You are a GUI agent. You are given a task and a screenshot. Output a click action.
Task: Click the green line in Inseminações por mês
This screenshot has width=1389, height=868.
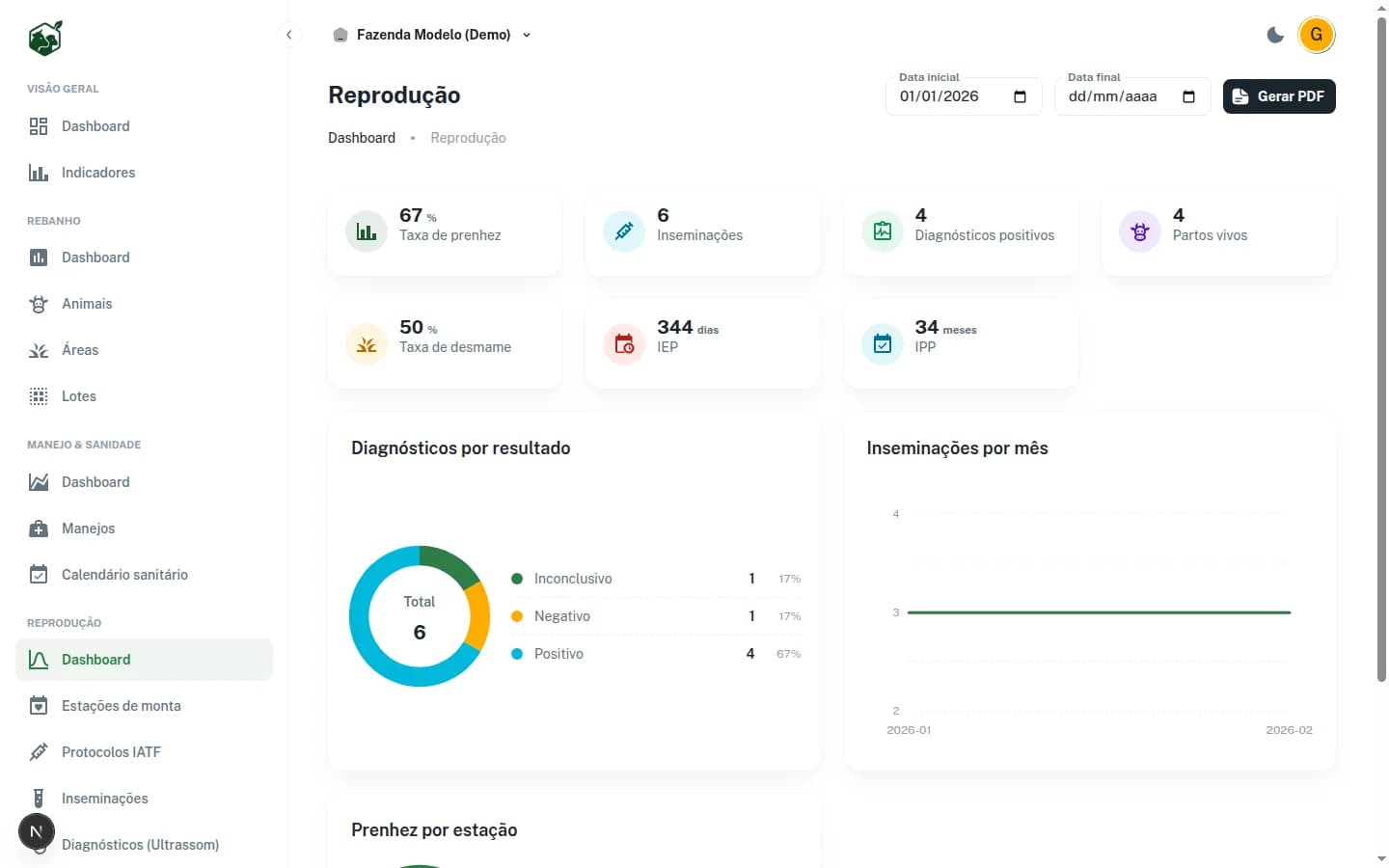coord(1099,612)
